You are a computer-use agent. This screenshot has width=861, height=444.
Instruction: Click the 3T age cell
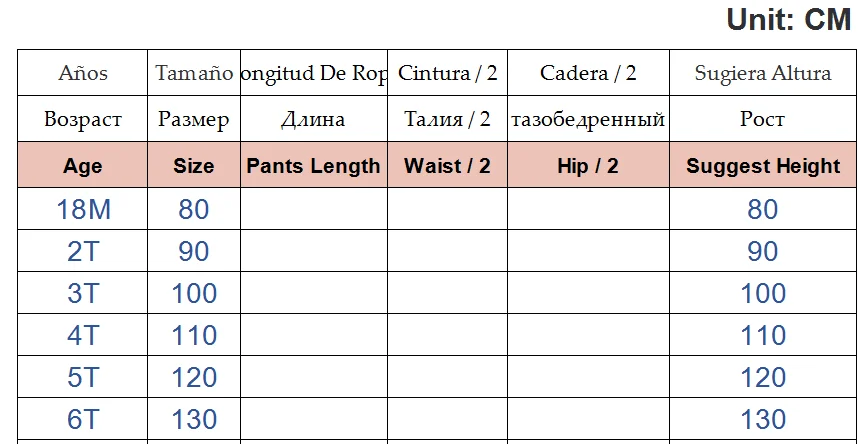coord(83,293)
